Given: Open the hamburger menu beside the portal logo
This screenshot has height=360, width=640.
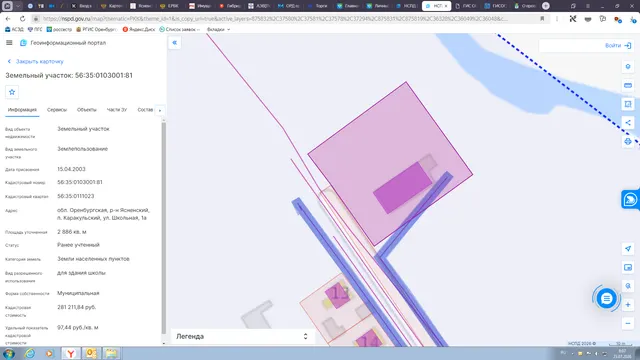Looking at the screenshot, I should (x=9, y=42).
